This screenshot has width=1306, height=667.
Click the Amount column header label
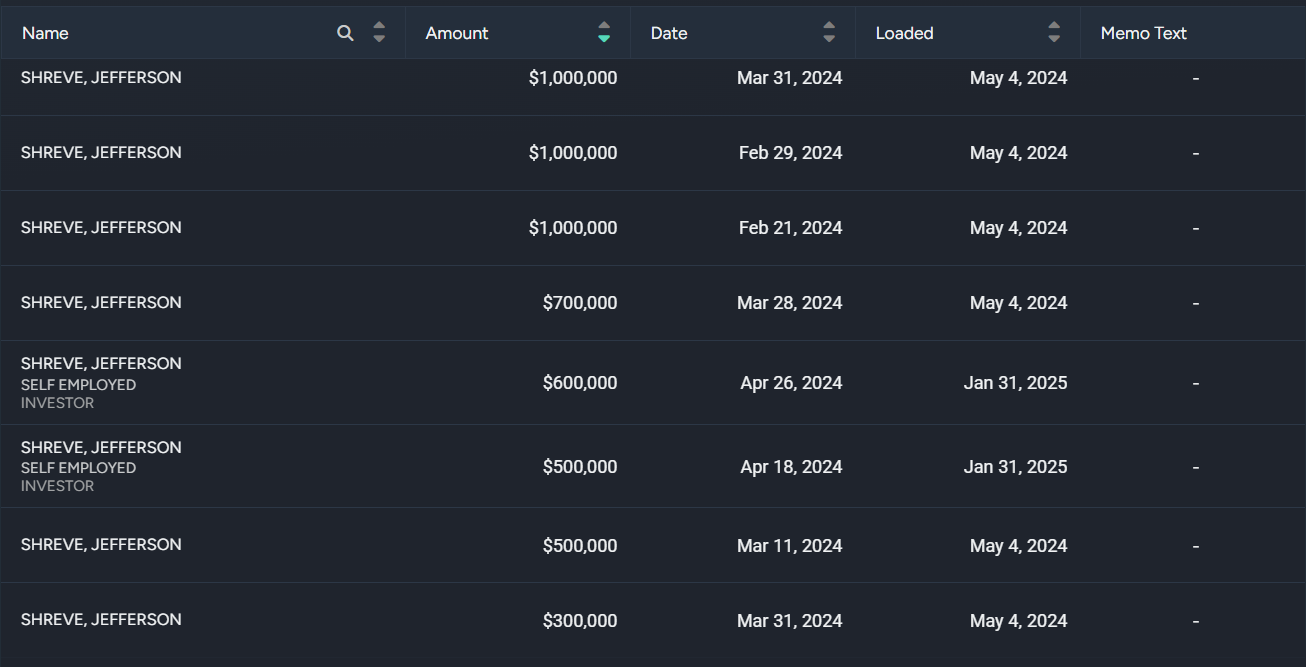[457, 33]
